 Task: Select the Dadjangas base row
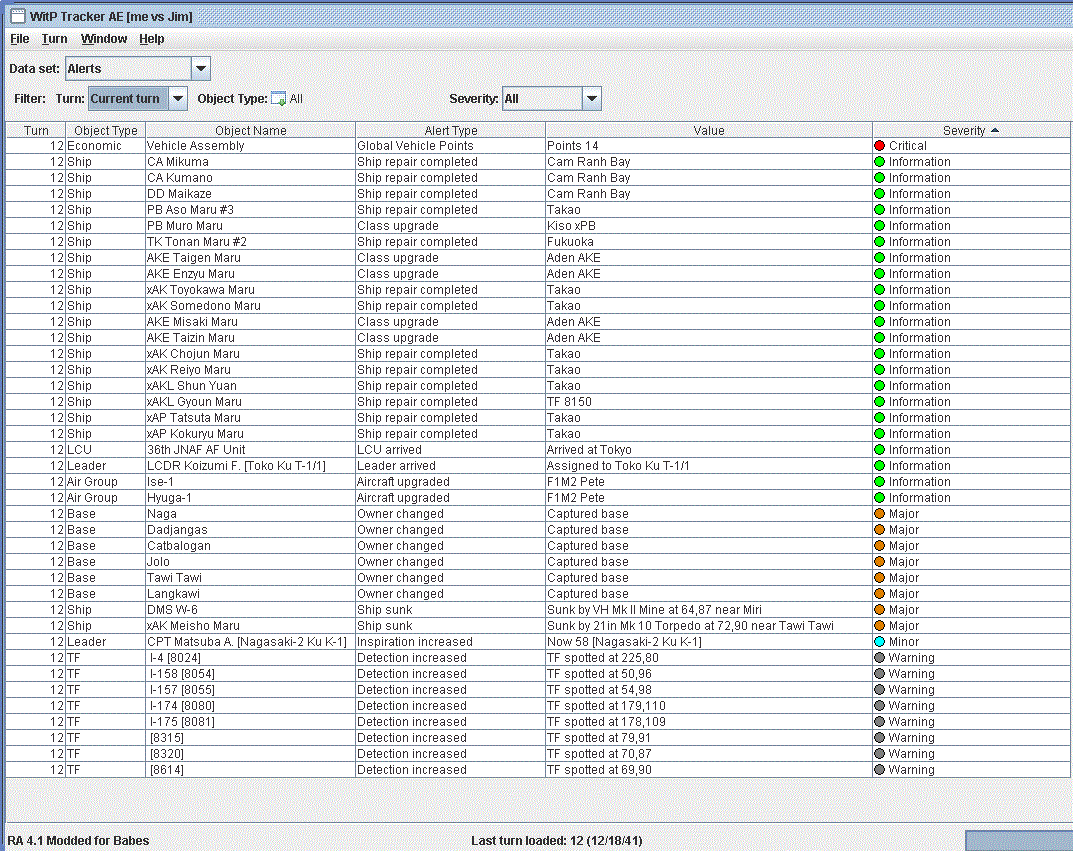pyautogui.click(x=539, y=529)
